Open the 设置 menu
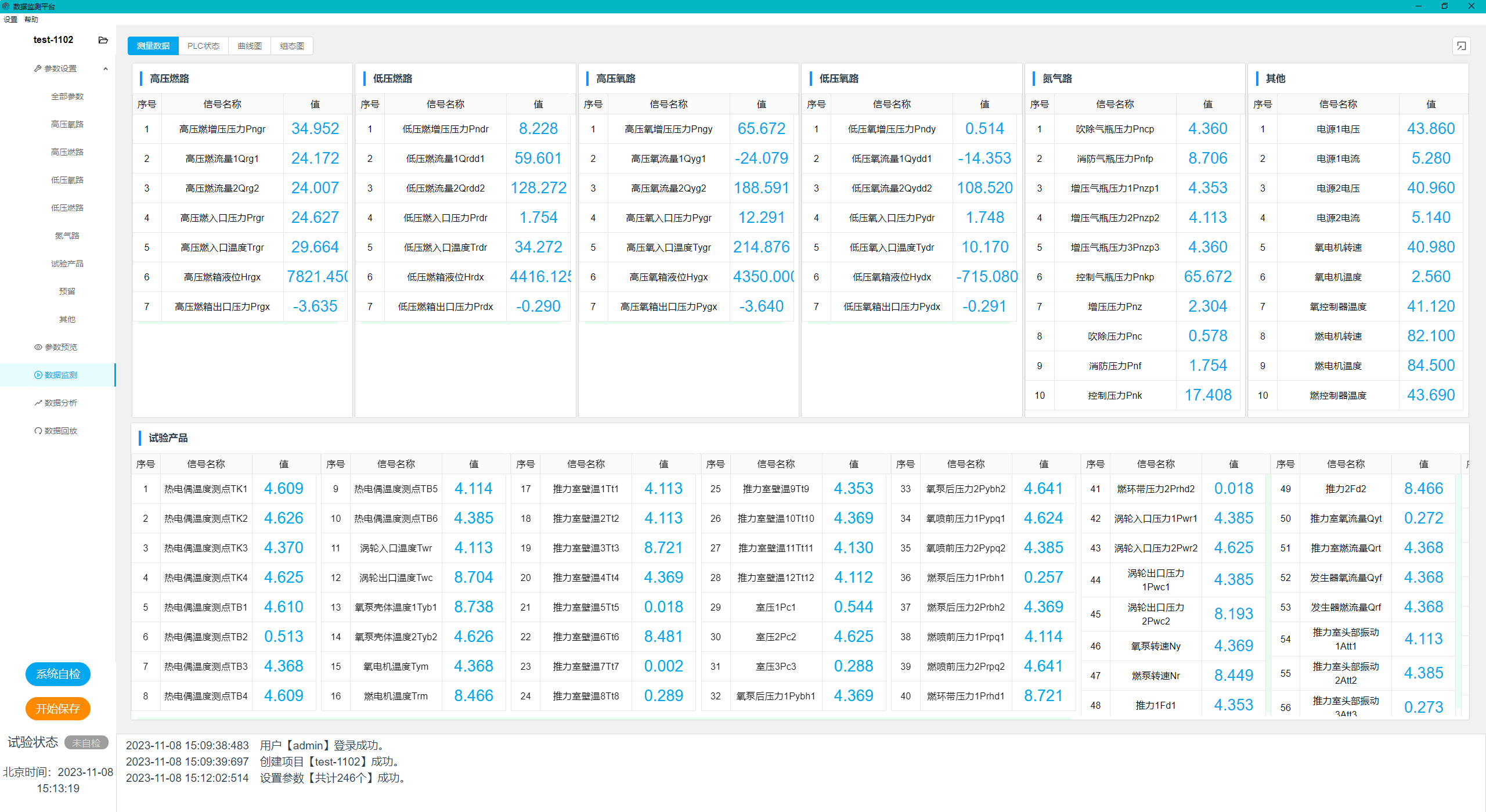This screenshot has width=1486, height=812. [10, 19]
